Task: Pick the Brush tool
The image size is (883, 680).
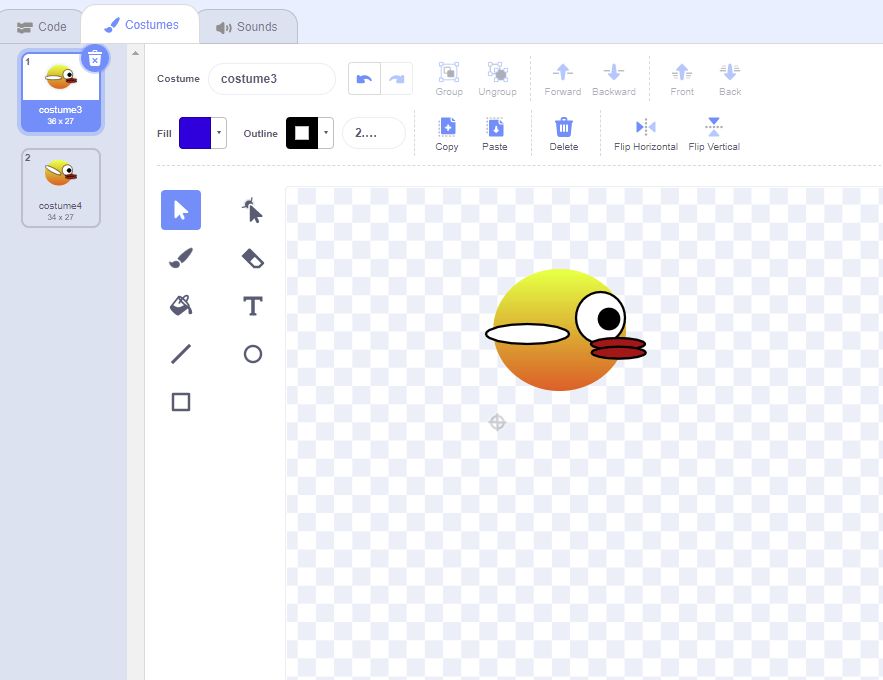Action: click(181, 258)
